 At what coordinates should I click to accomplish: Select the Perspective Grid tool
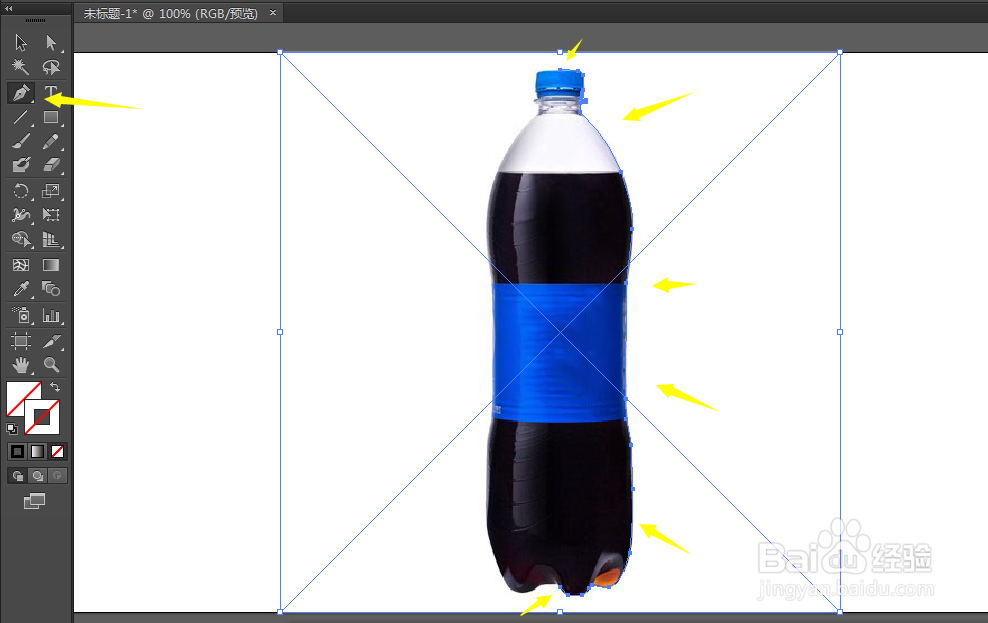(51, 240)
